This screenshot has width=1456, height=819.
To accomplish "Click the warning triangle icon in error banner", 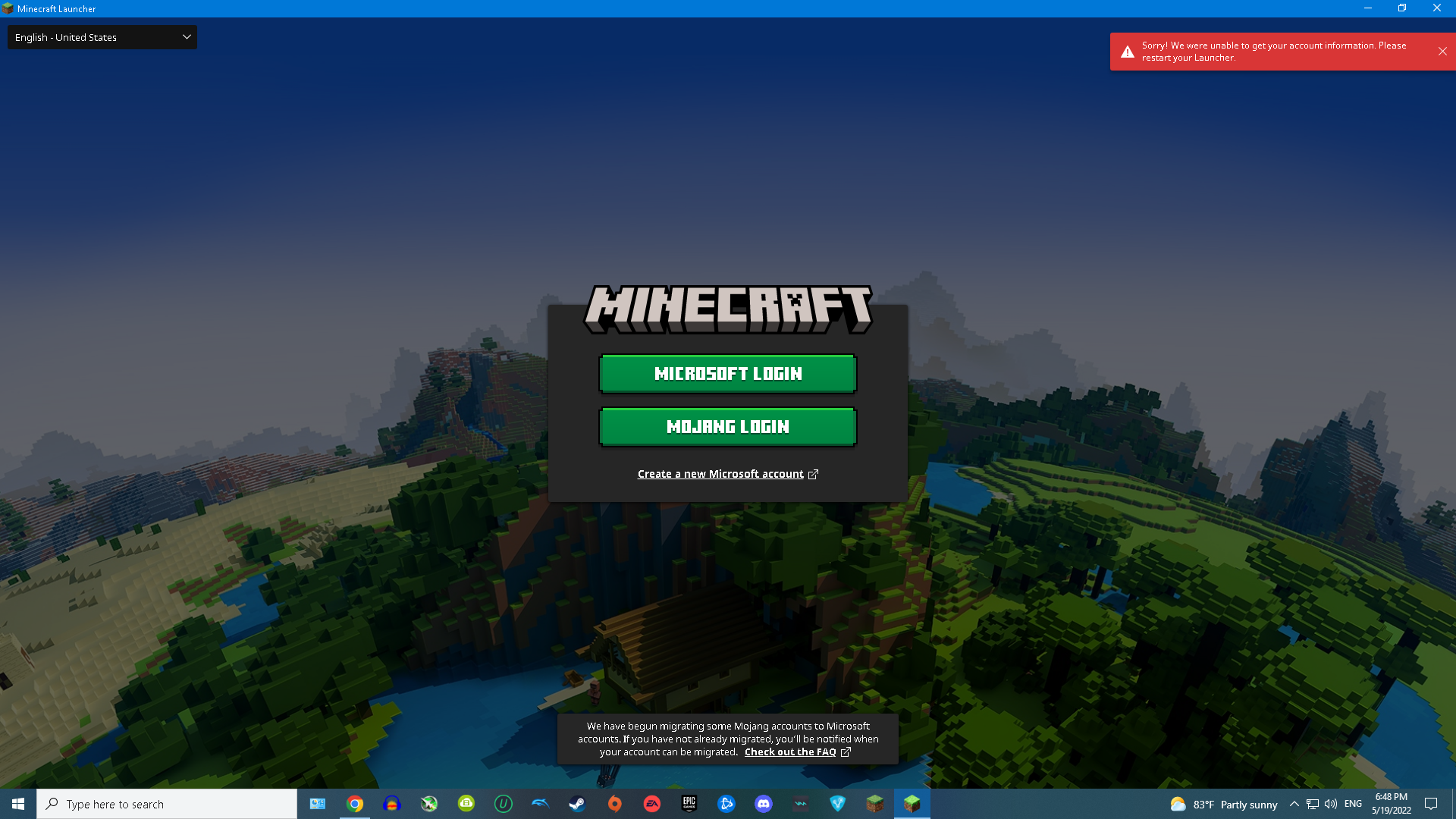I will coord(1127,52).
